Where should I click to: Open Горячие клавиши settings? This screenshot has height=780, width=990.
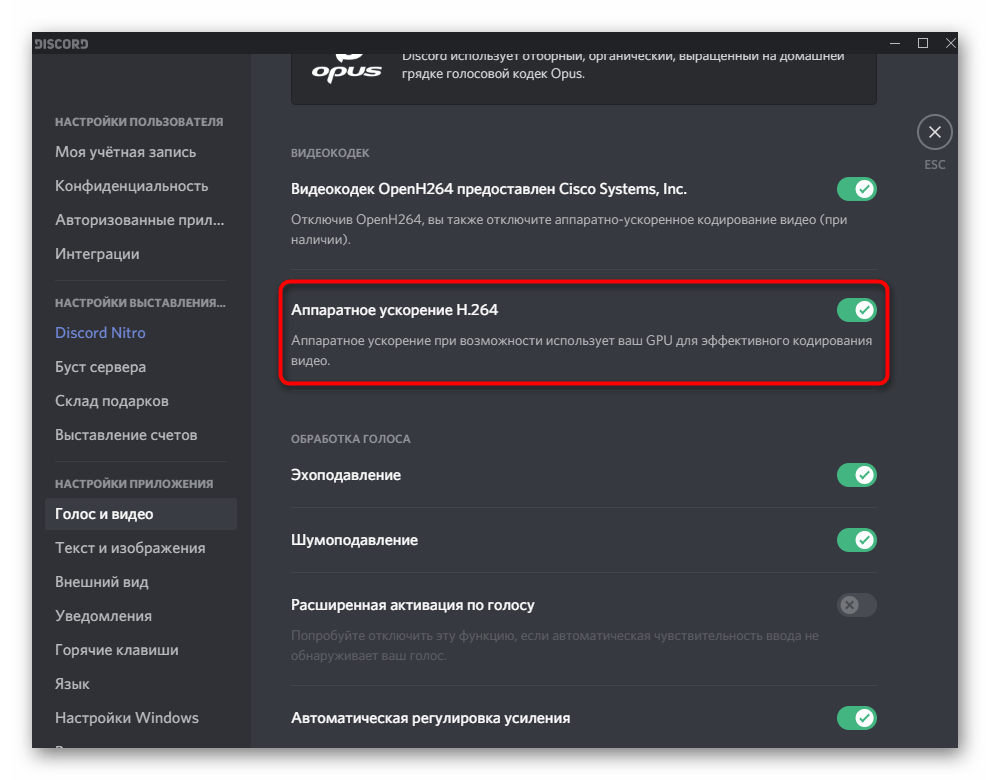point(117,650)
